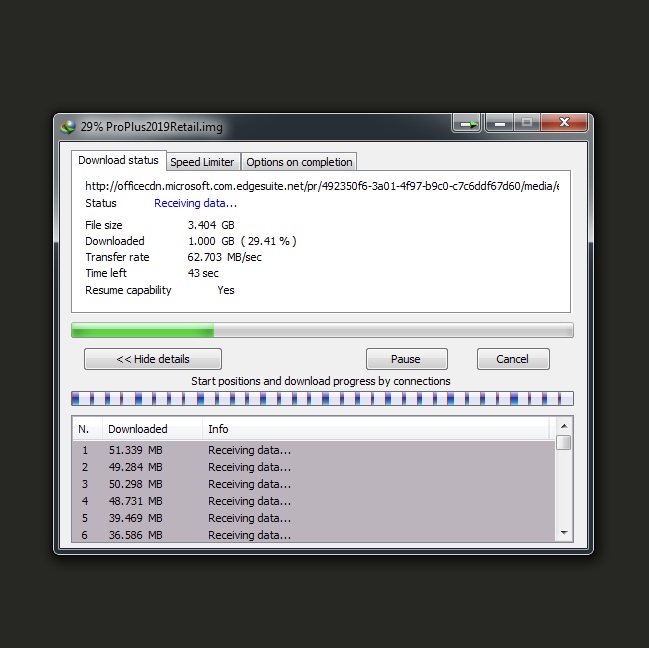Minimize the download dialog window
The width and height of the screenshot is (649, 648).
pos(498,123)
